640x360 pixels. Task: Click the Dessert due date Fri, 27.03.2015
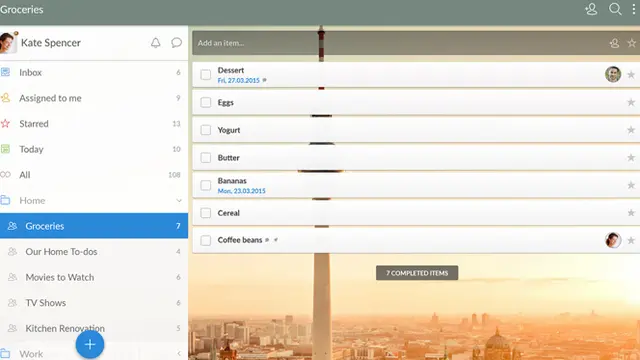(x=238, y=80)
